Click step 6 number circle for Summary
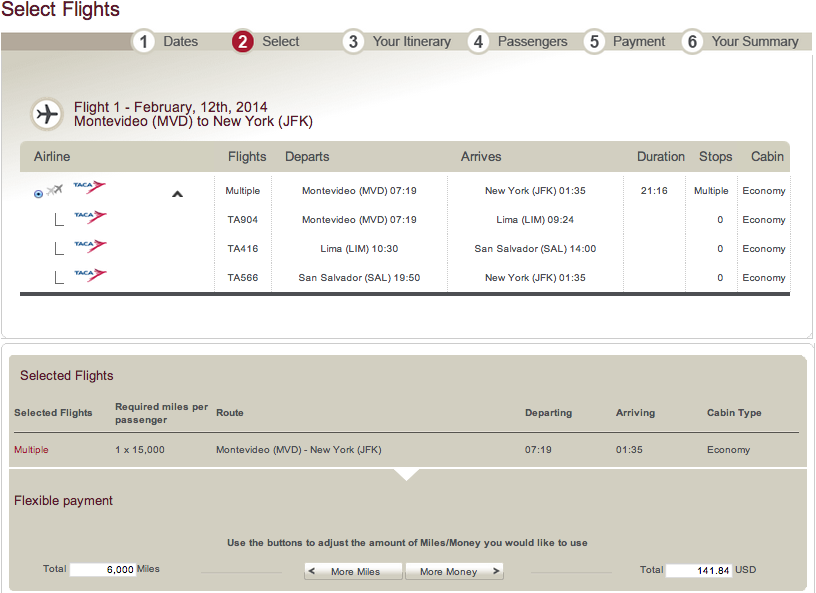 [691, 42]
